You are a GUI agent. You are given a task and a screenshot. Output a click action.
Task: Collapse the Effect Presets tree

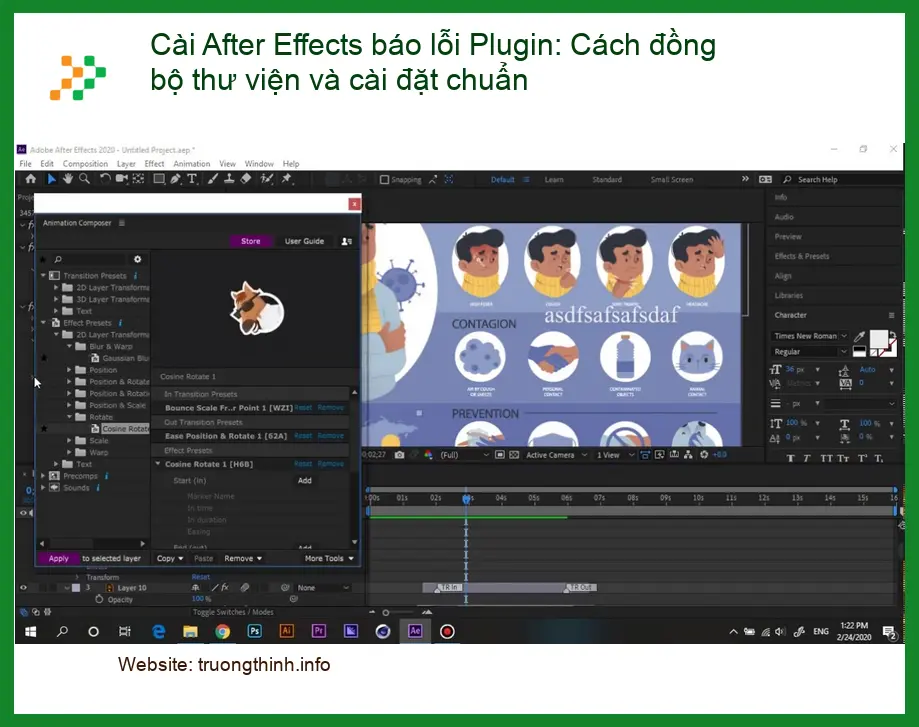[x=43, y=322]
